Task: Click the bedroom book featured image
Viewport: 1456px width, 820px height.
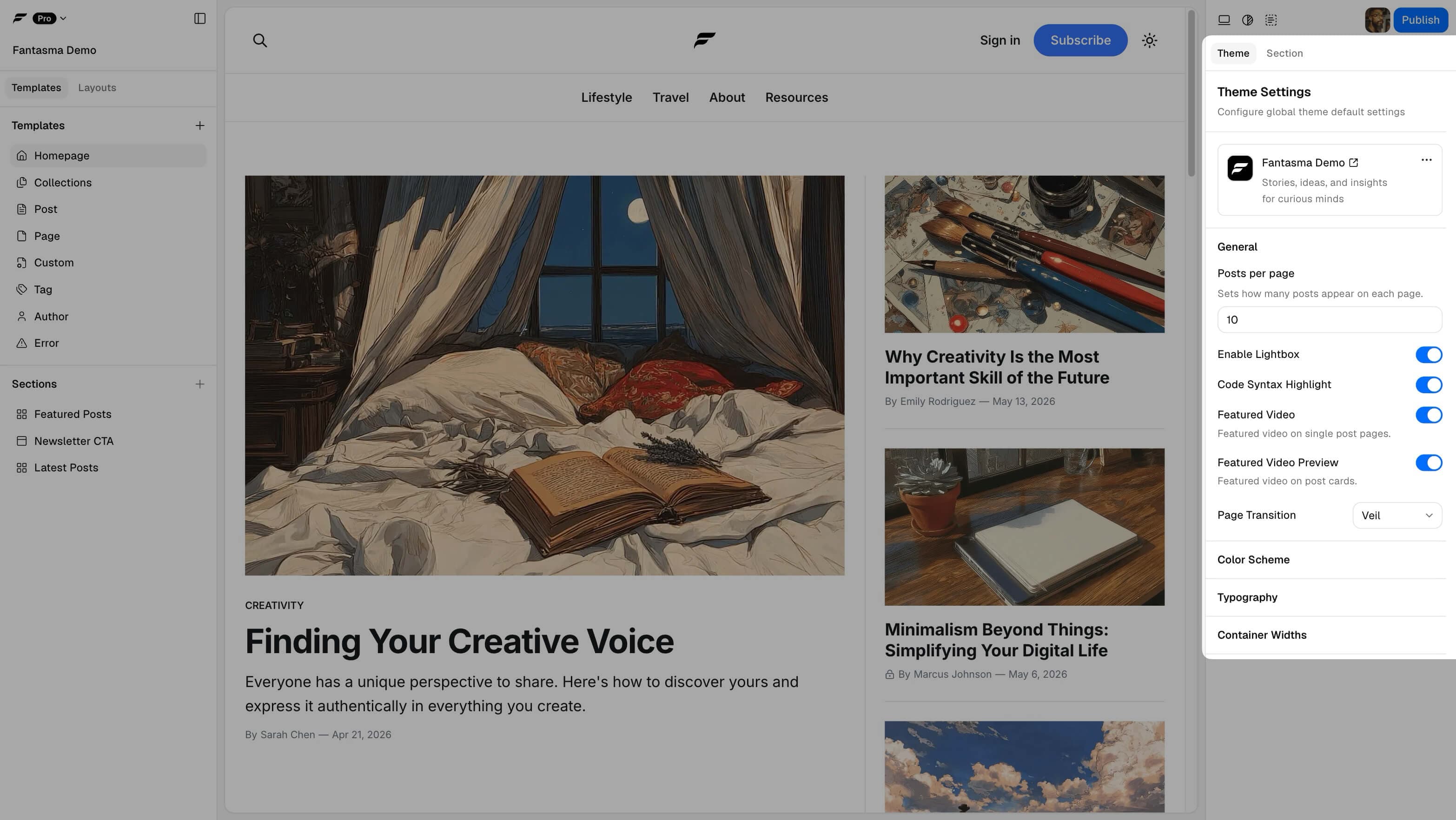Action: 544,375
